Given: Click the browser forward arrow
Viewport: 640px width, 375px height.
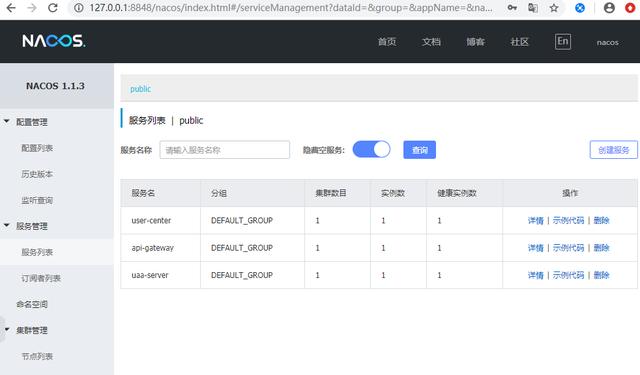Looking at the screenshot, I should coord(32,8).
